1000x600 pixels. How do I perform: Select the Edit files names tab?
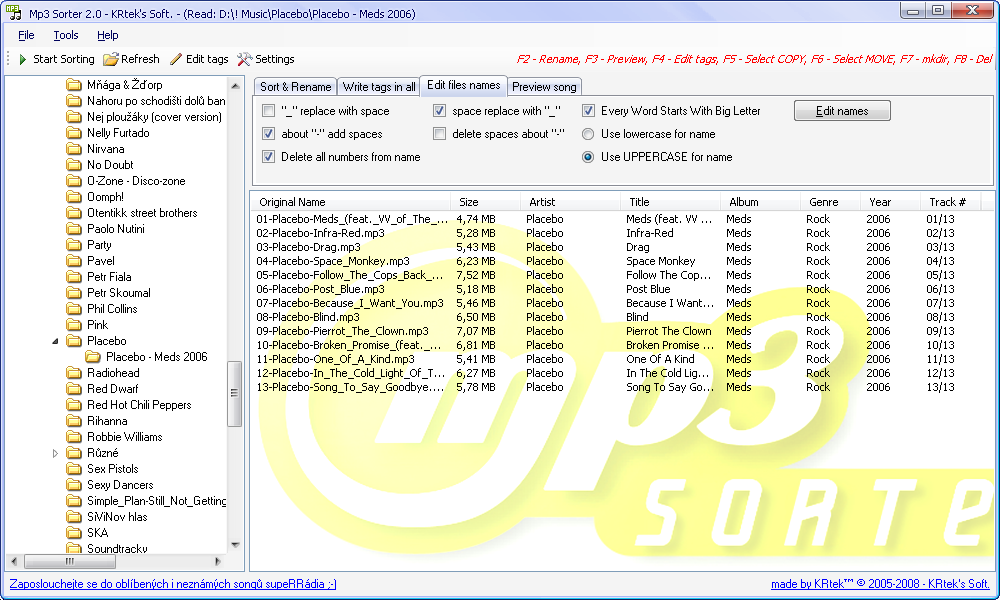tap(464, 85)
